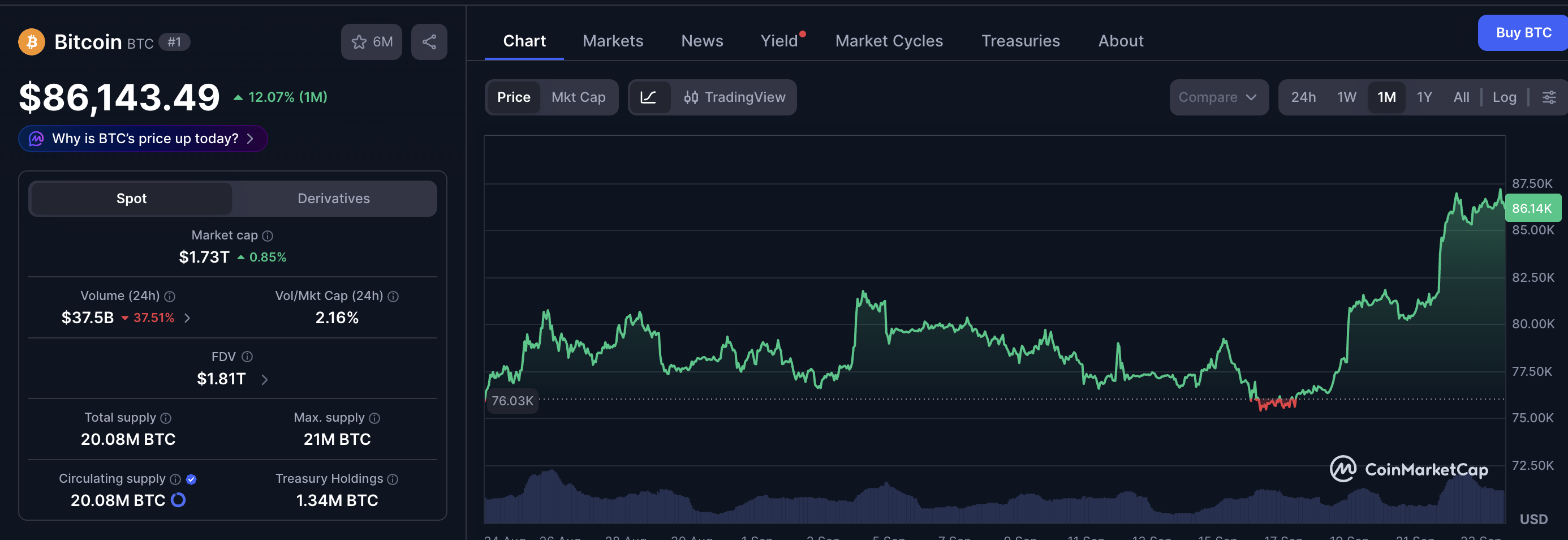Expand FDV details arrow

pos(264,379)
